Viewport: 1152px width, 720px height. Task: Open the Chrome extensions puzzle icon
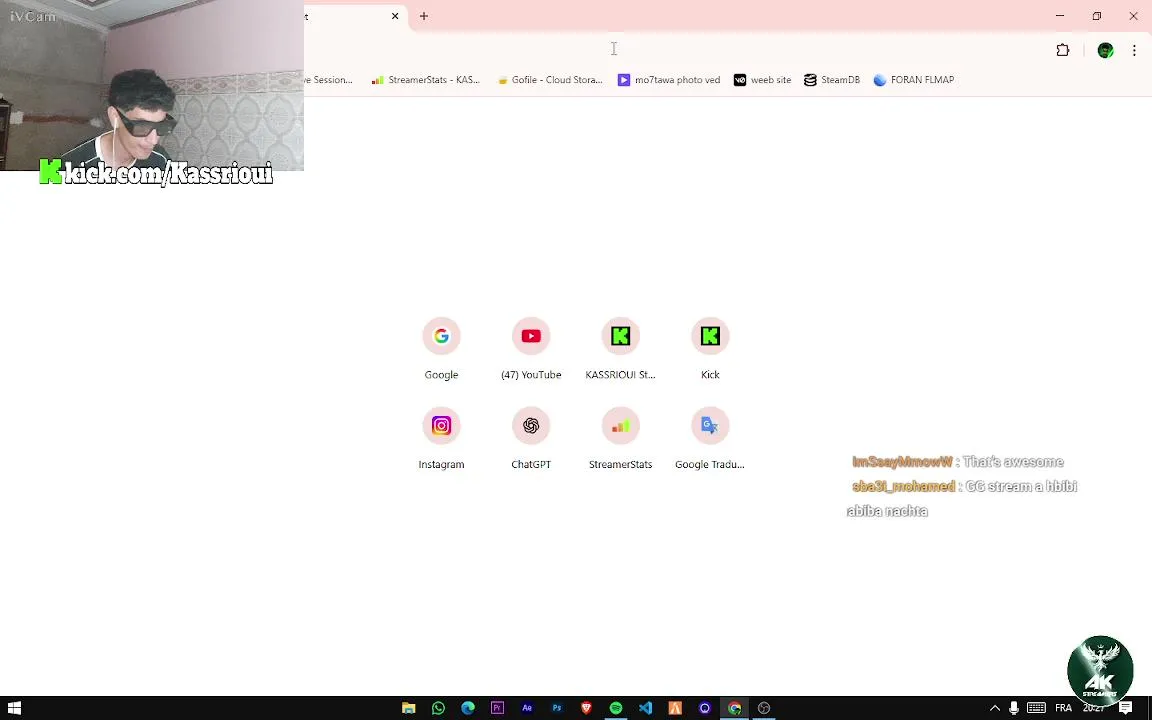(x=1062, y=50)
